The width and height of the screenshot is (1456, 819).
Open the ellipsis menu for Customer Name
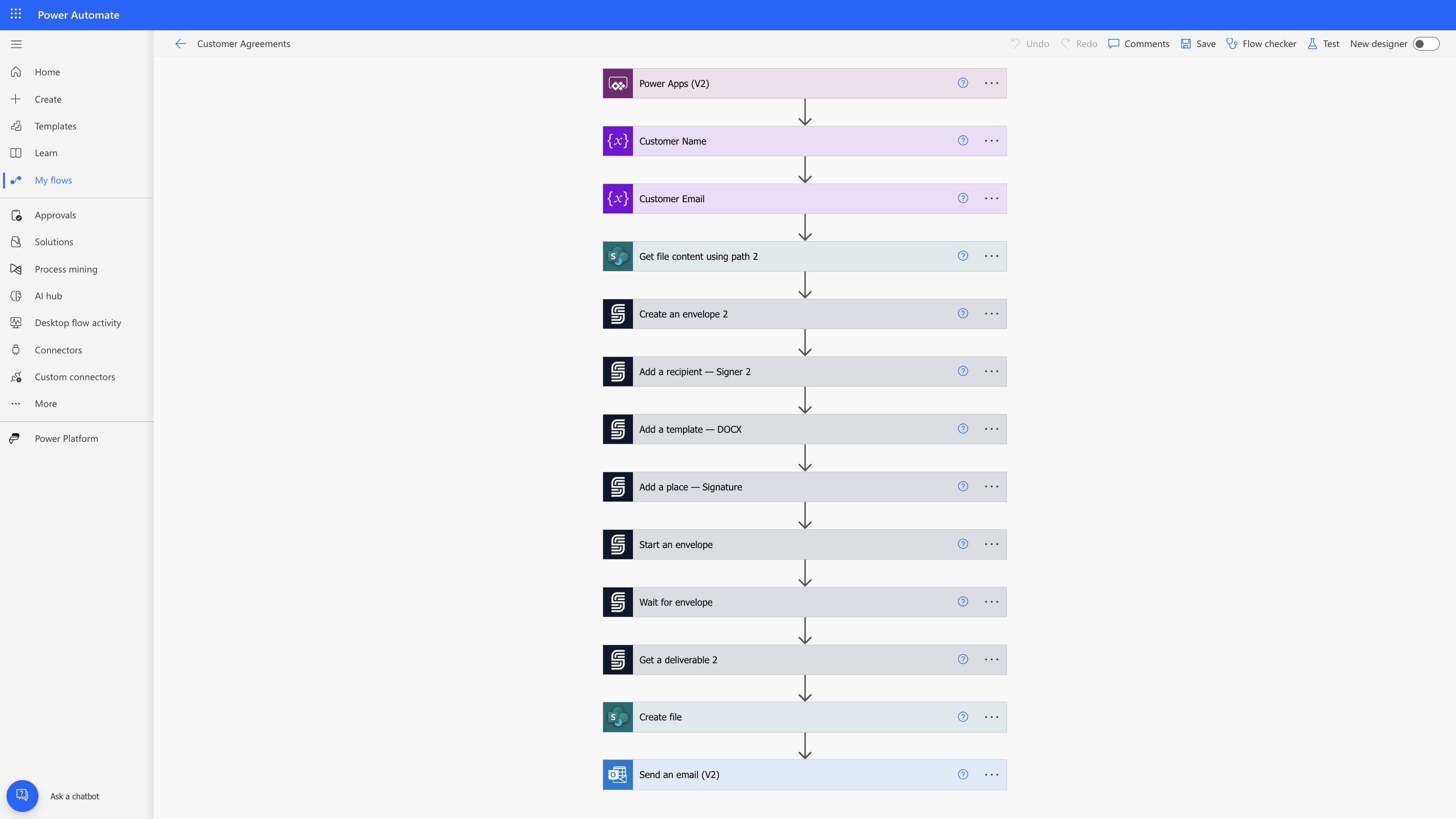pos(991,142)
